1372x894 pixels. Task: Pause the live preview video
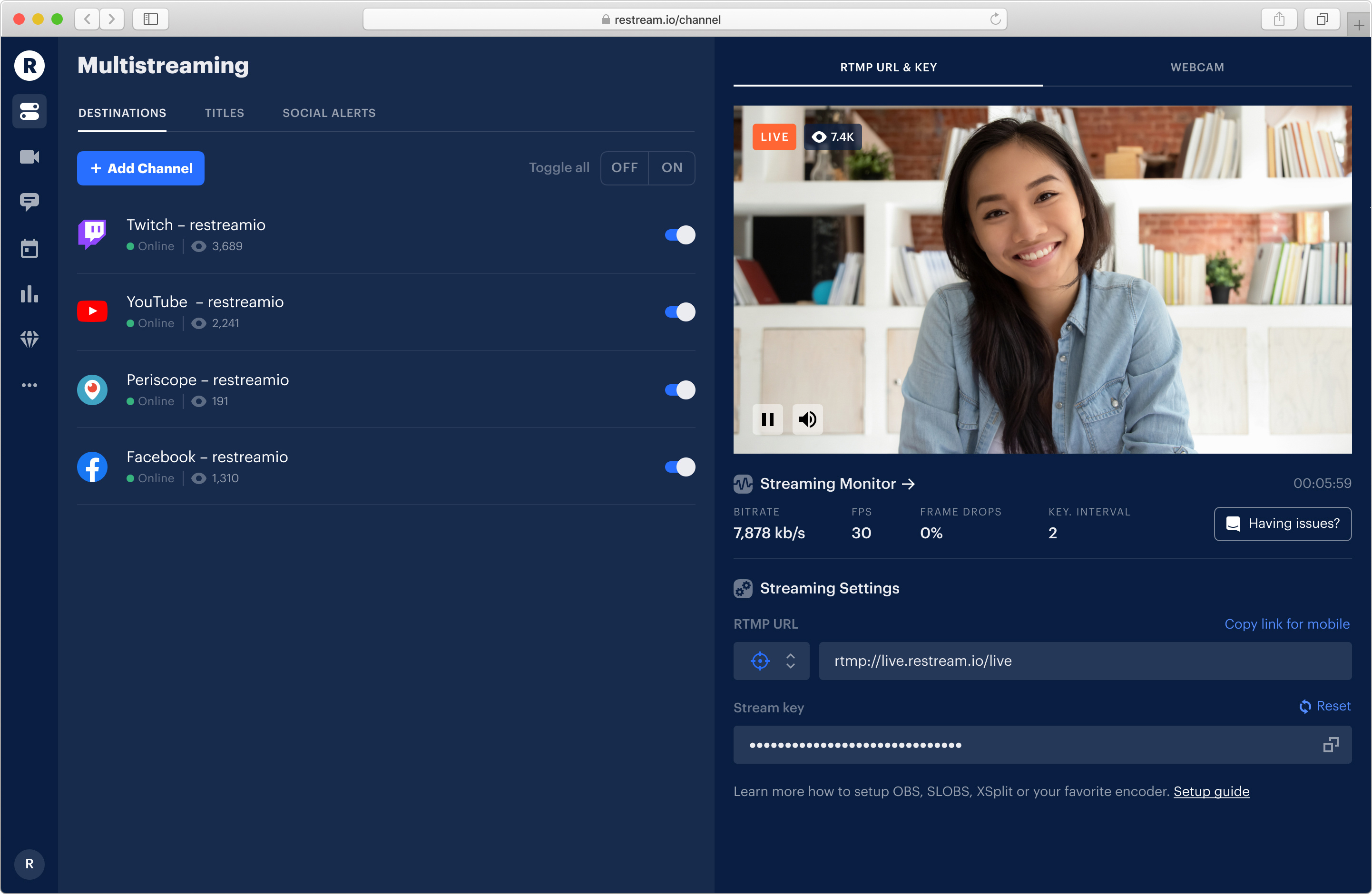point(767,419)
